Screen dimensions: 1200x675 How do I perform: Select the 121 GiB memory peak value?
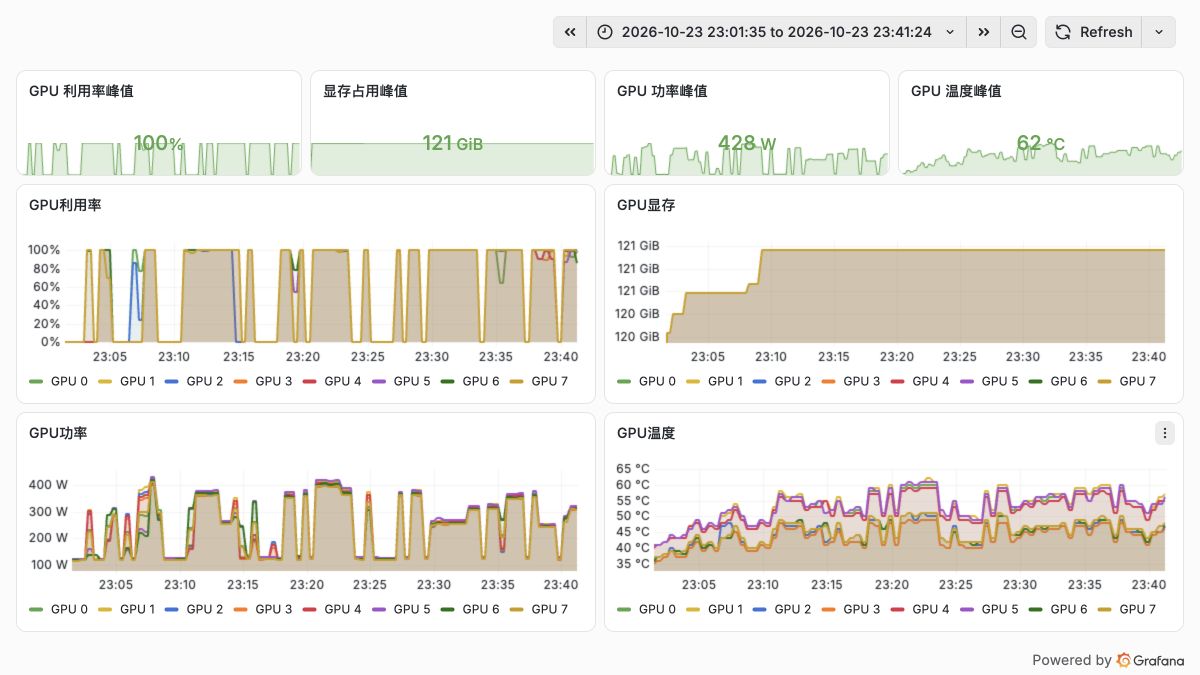click(x=453, y=143)
